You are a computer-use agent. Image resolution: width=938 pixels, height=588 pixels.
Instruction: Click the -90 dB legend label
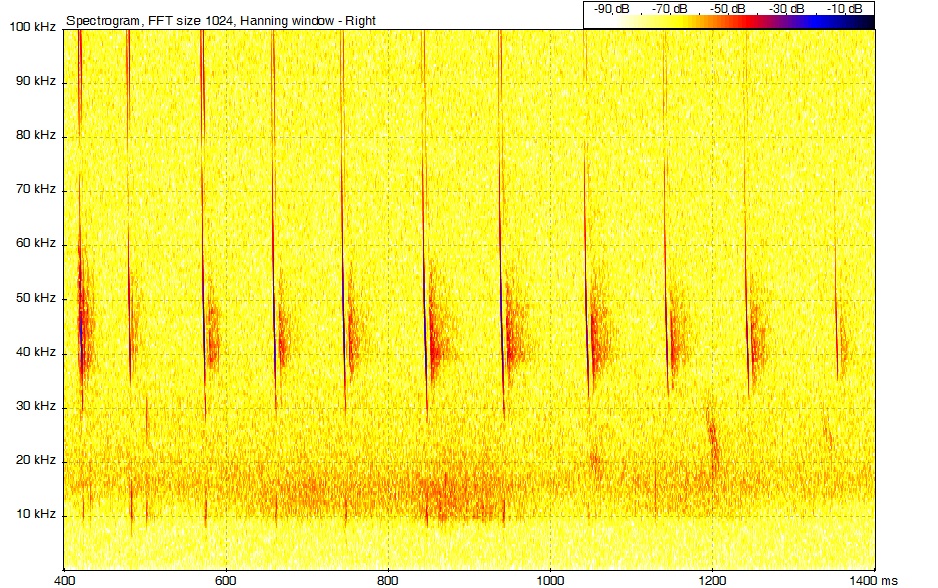point(611,9)
